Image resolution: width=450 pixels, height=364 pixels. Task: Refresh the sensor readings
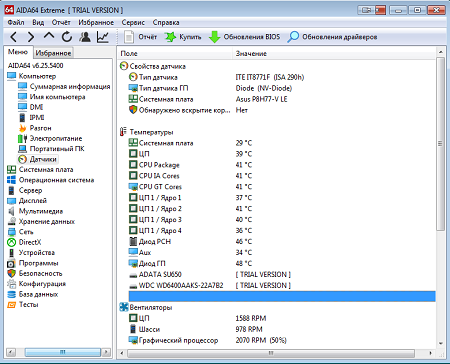pos(67,37)
